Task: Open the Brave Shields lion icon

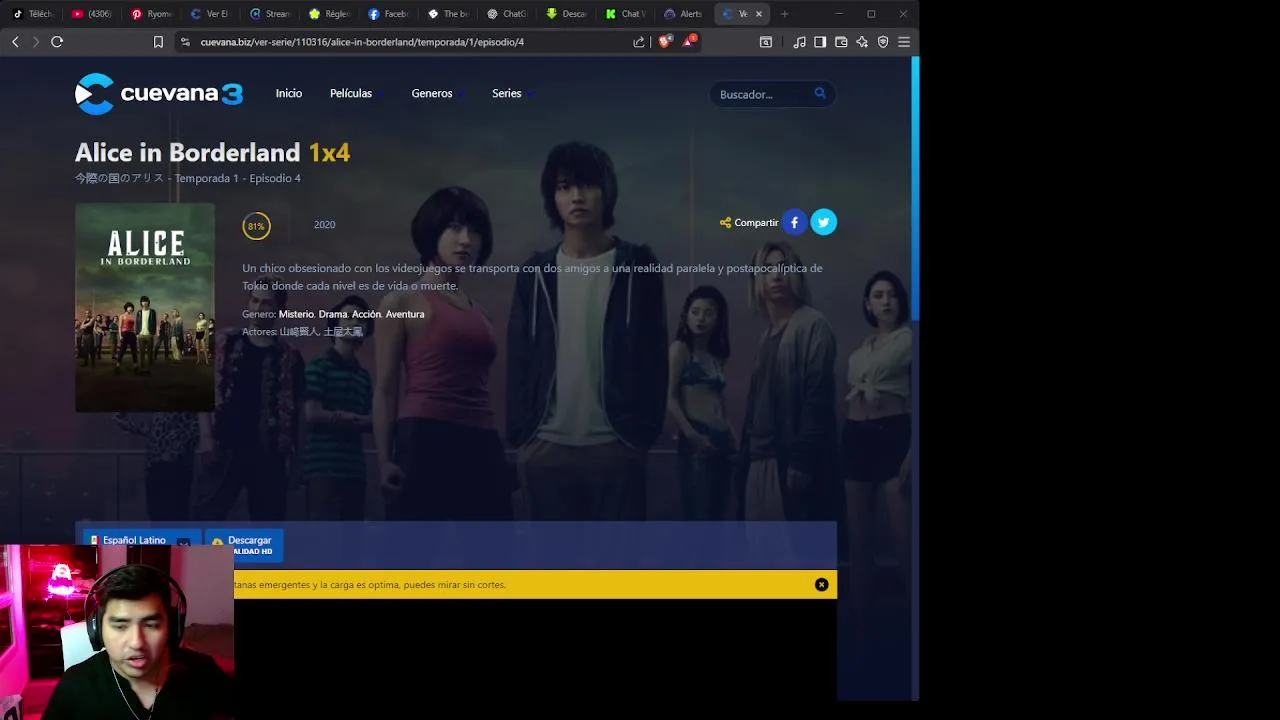Action: (664, 42)
